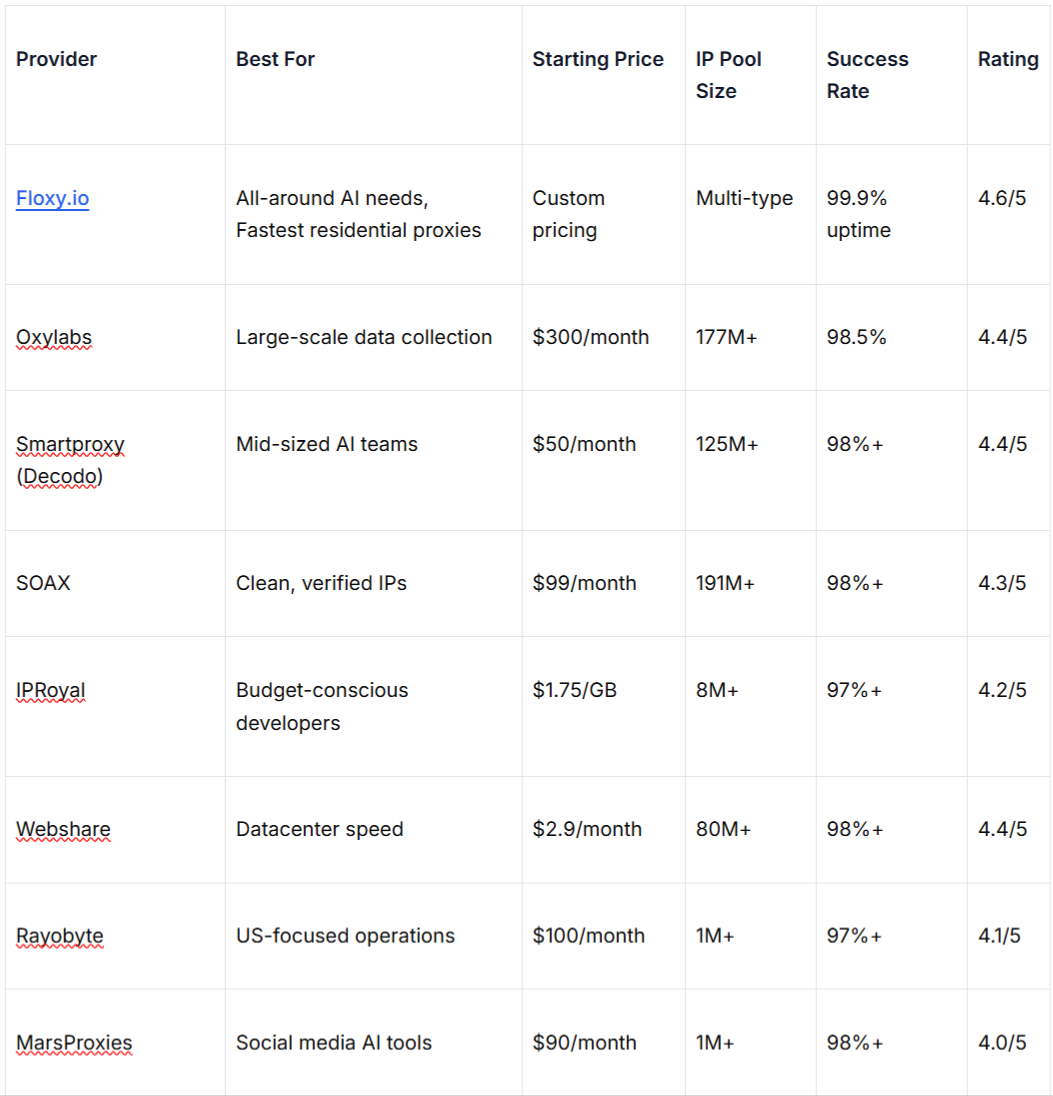
Task: Click the Webshare provider name
Action: coord(63,830)
